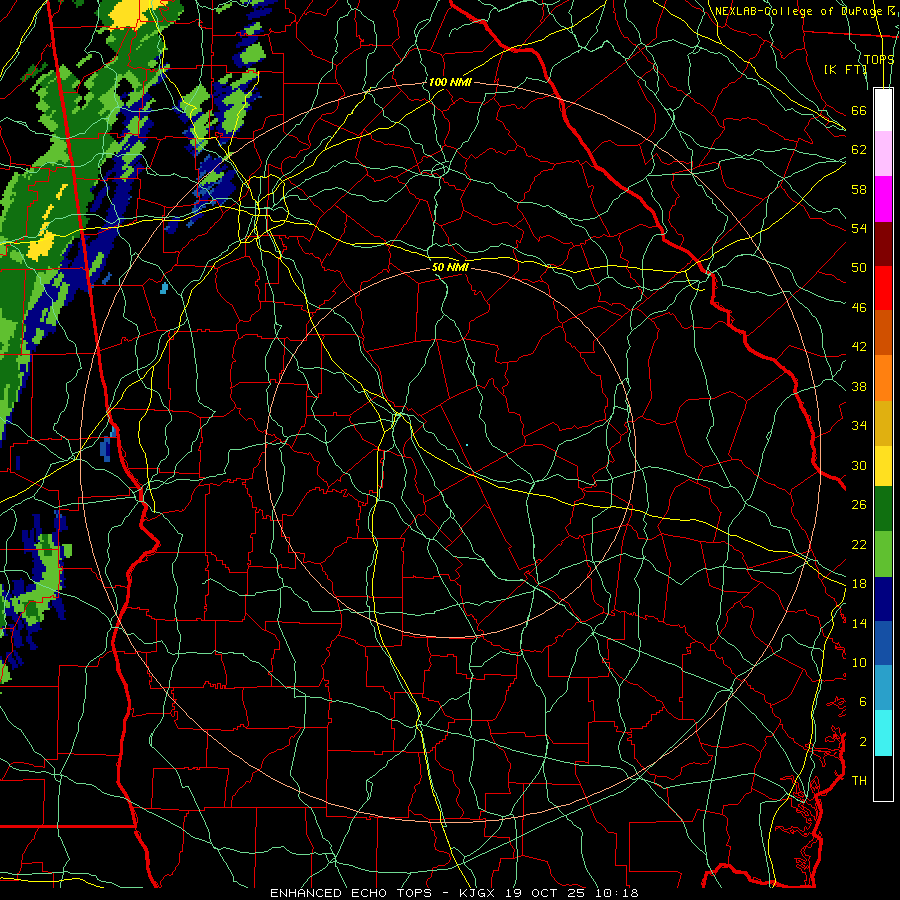Click the "TOPS" legend title
Screen dimensions: 900x900
click(x=879, y=60)
